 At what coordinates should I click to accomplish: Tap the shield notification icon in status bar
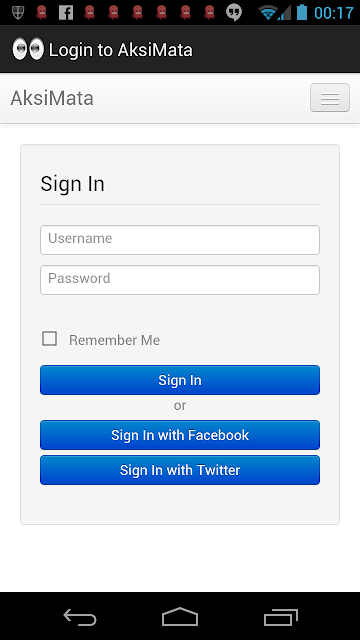coord(18,13)
